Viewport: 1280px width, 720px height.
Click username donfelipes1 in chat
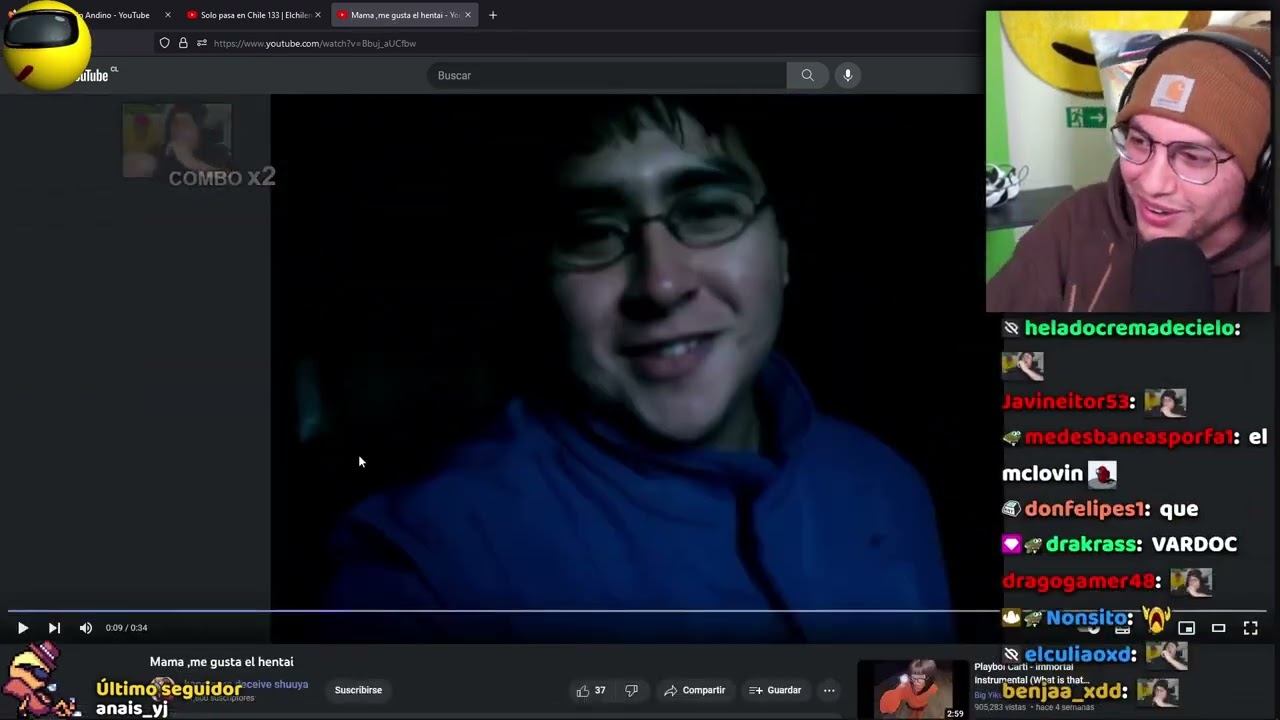tap(1087, 509)
